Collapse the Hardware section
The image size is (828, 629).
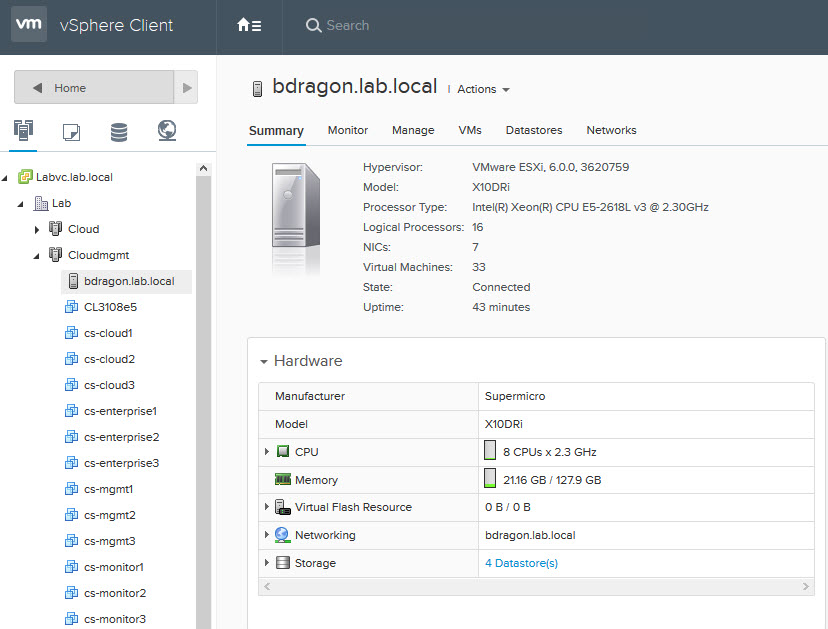[264, 361]
